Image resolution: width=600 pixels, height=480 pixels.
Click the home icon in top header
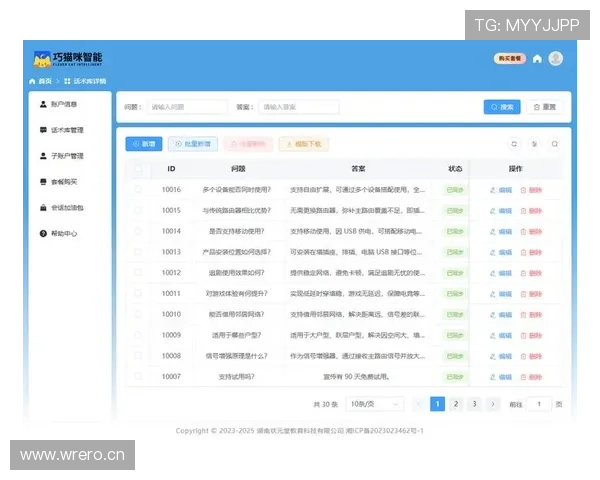[x=537, y=59]
